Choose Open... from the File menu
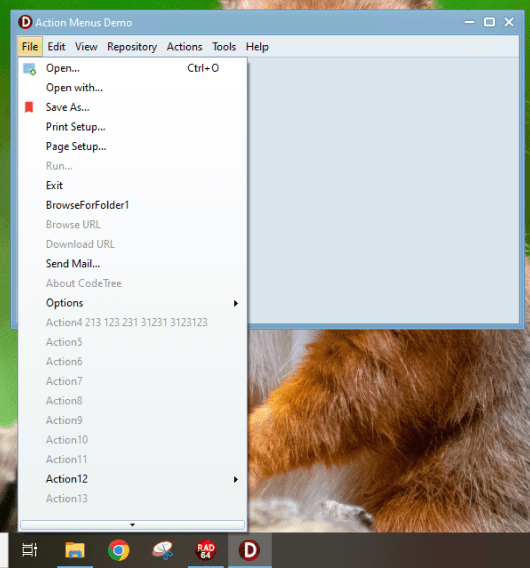The image size is (530, 568). (133, 68)
